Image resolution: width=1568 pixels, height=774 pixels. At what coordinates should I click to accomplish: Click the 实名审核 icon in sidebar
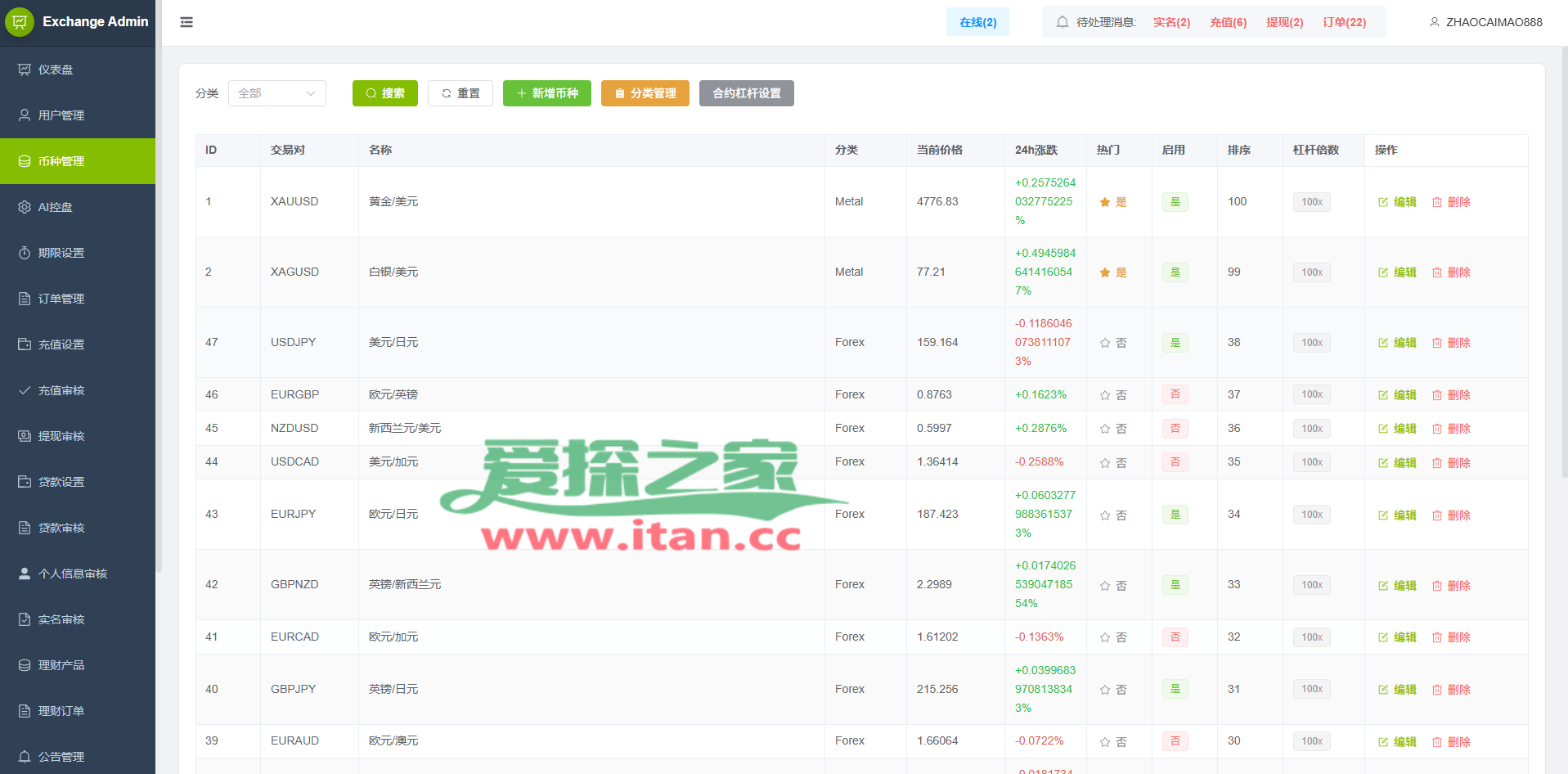click(x=25, y=619)
